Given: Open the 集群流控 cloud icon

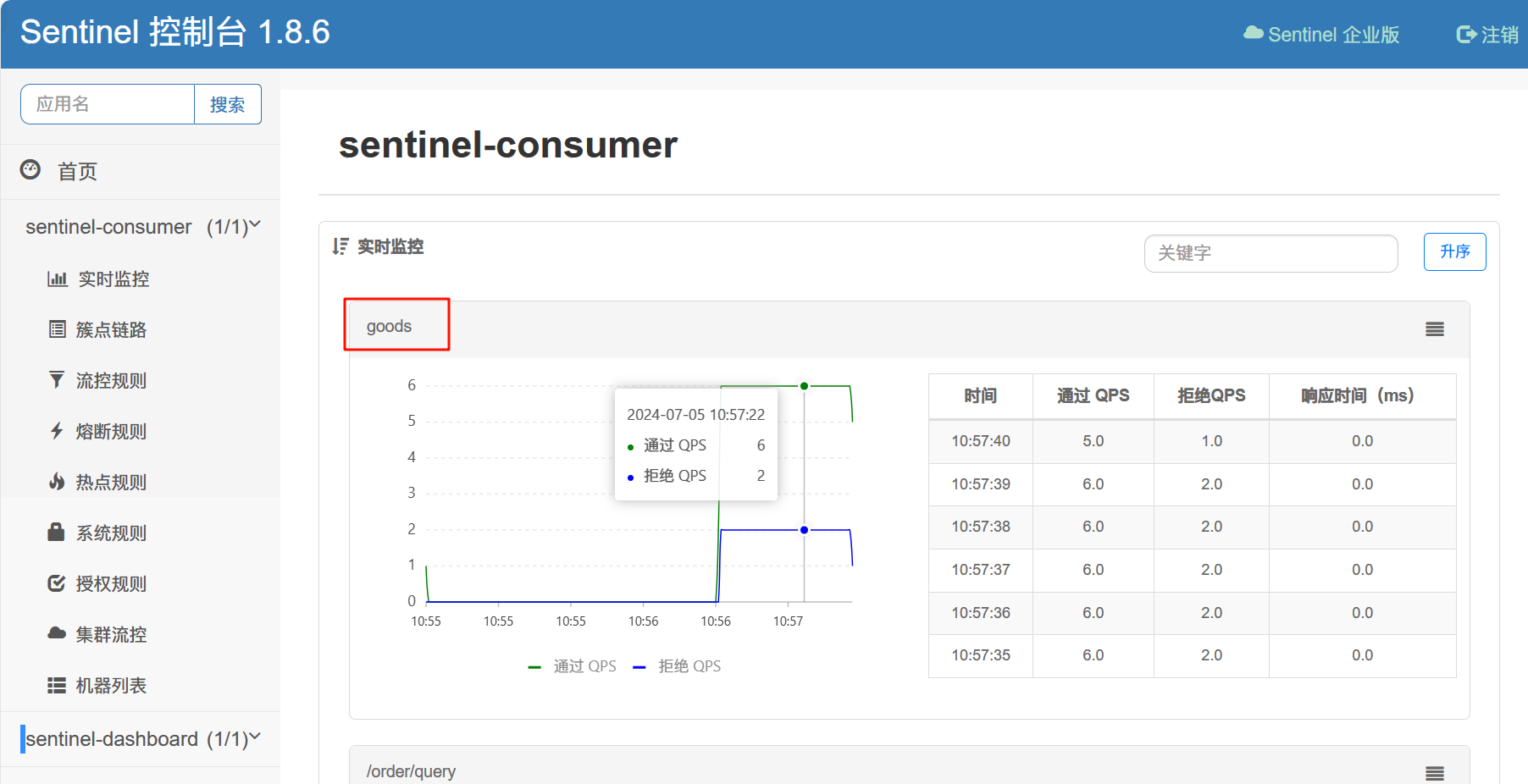Looking at the screenshot, I should 57,633.
